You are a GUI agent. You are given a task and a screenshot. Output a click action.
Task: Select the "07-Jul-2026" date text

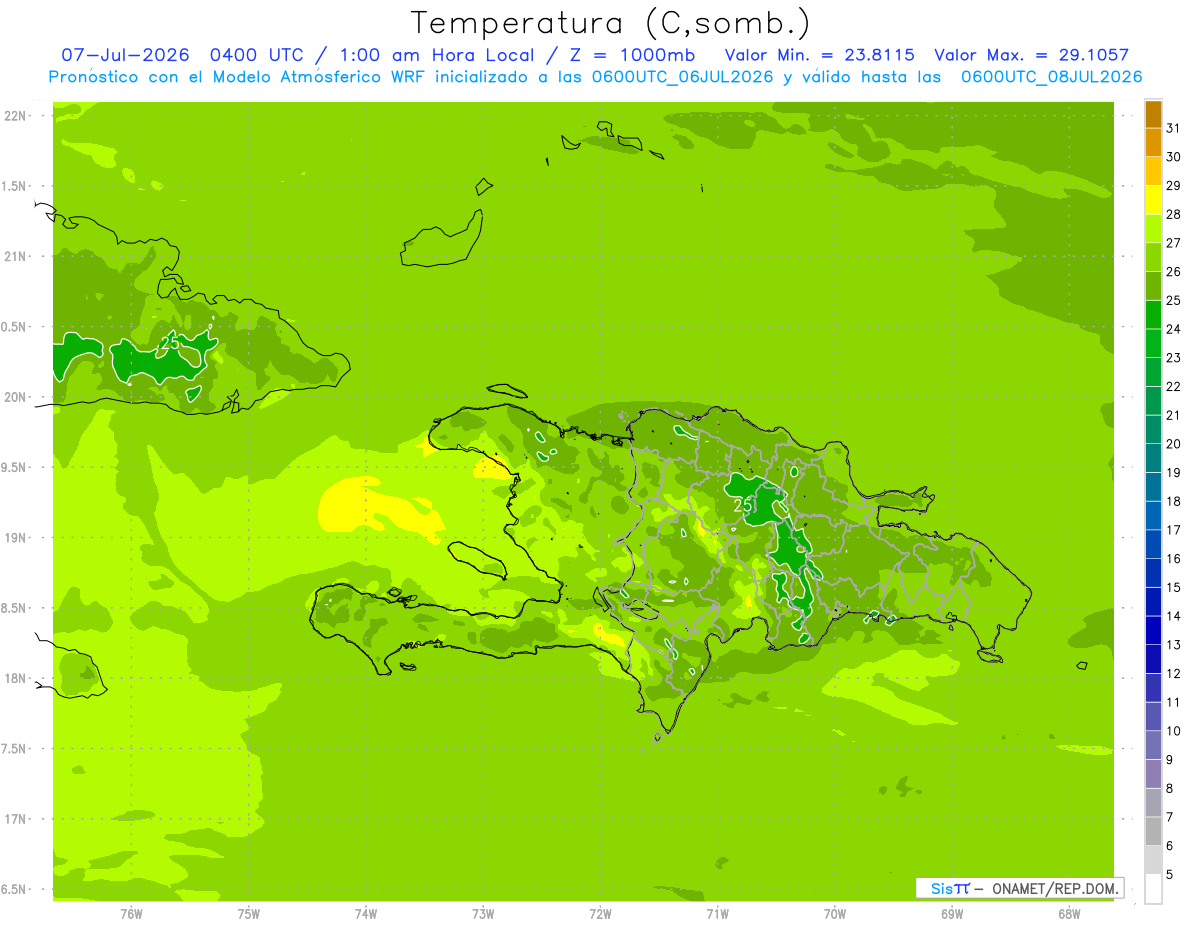pyautogui.click(x=126, y=55)
